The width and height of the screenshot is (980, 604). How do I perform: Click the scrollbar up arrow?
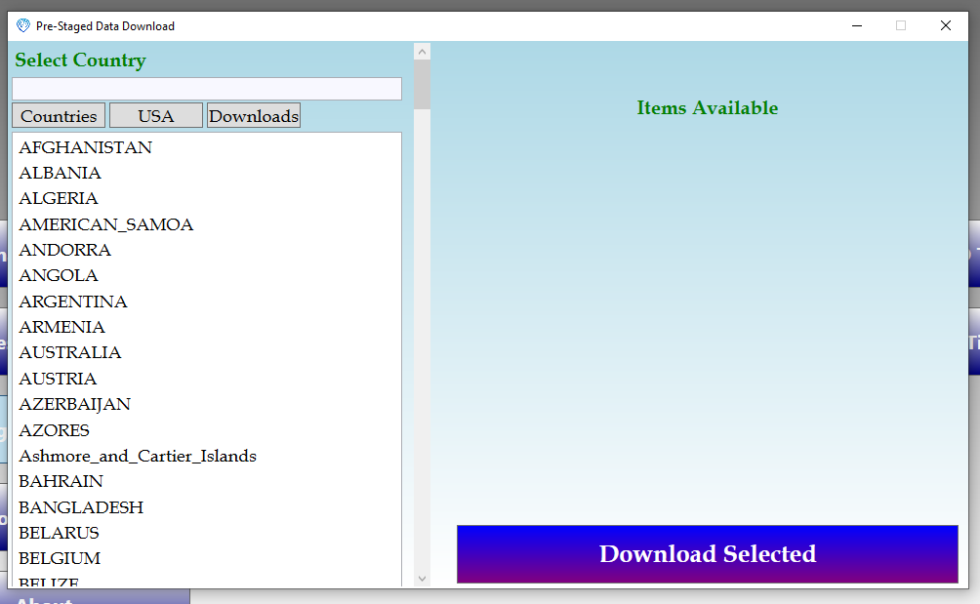point(421,50)
